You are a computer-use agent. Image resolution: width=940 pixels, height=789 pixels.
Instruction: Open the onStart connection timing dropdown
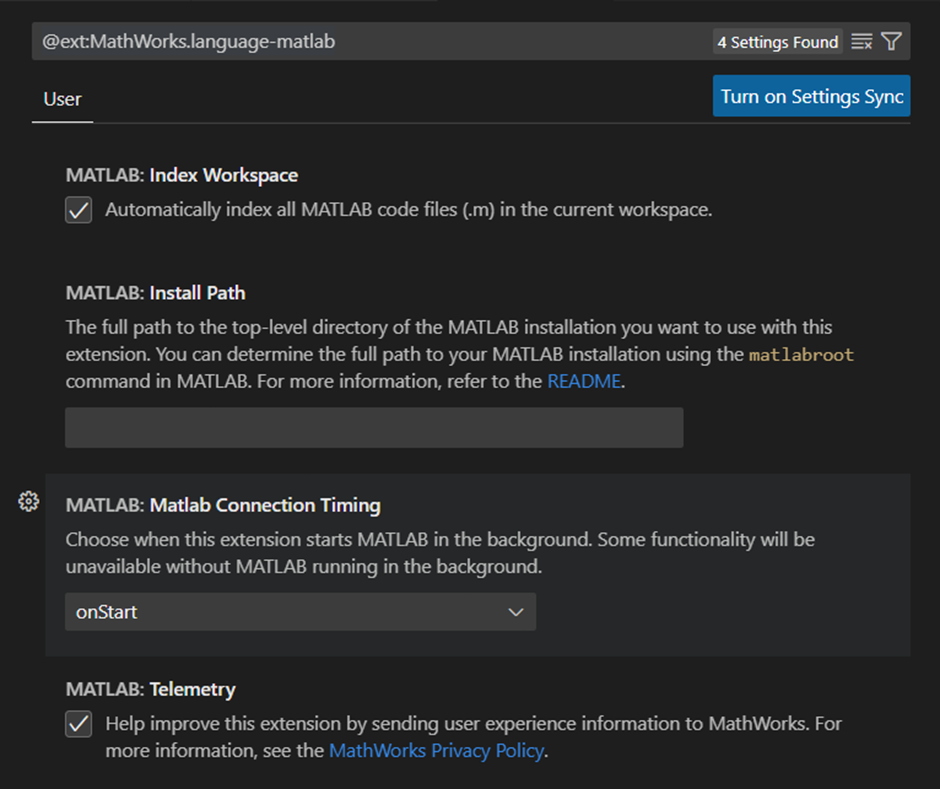(300, 612)
